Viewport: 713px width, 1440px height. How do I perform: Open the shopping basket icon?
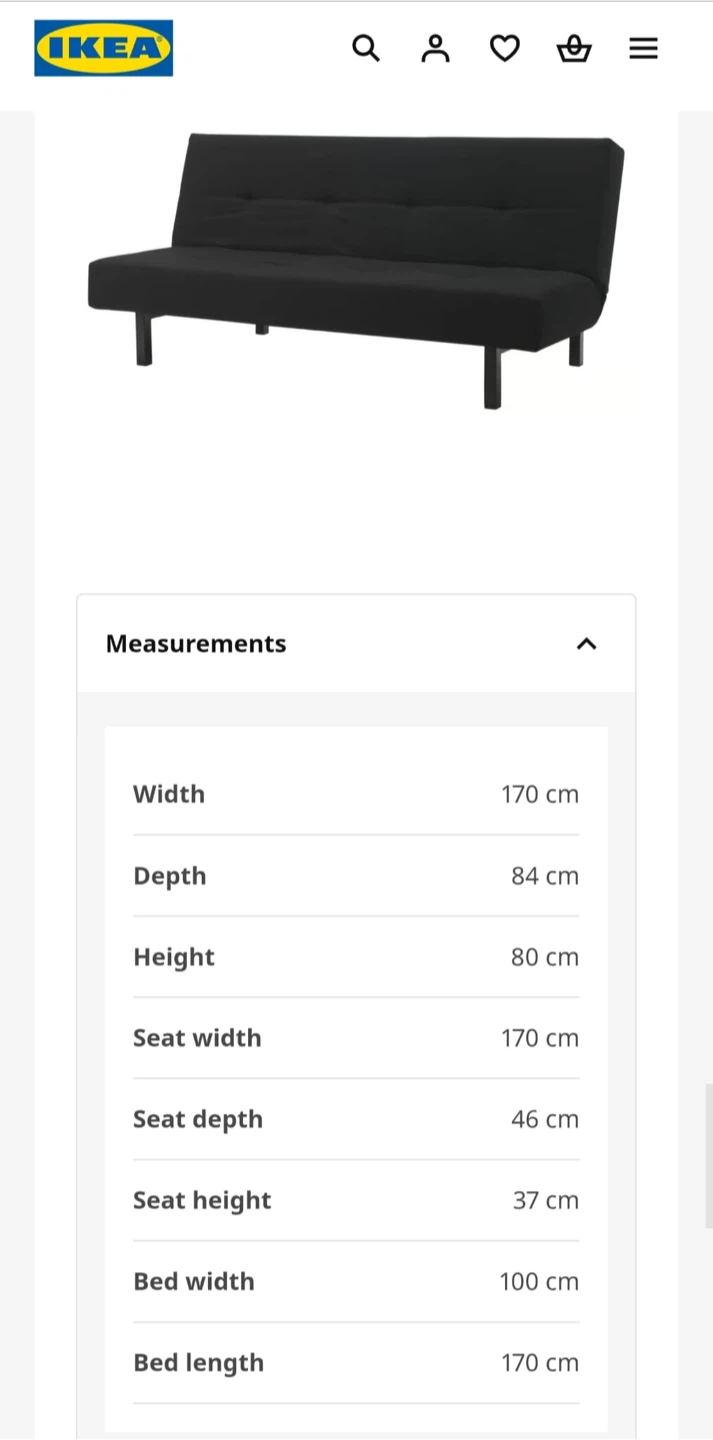pos(574,48)
